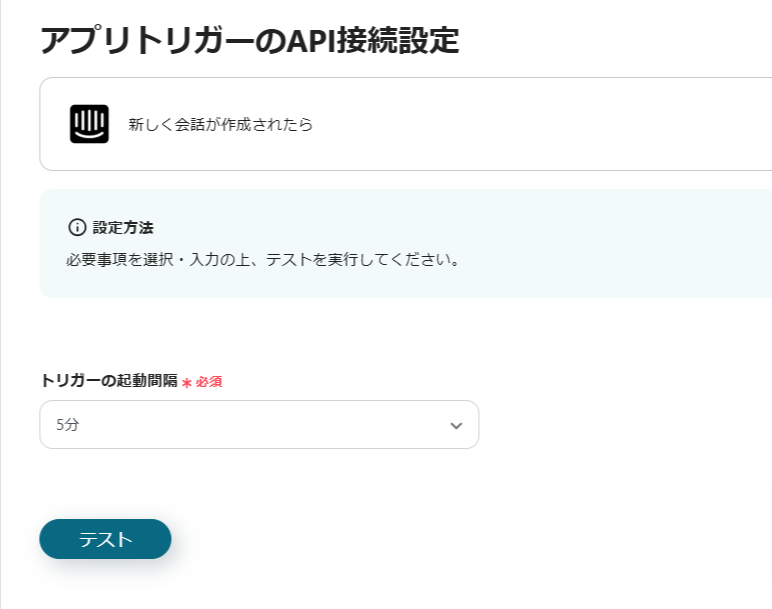
Task: Click the Intercom app logo icon
Action: (89, 124)
